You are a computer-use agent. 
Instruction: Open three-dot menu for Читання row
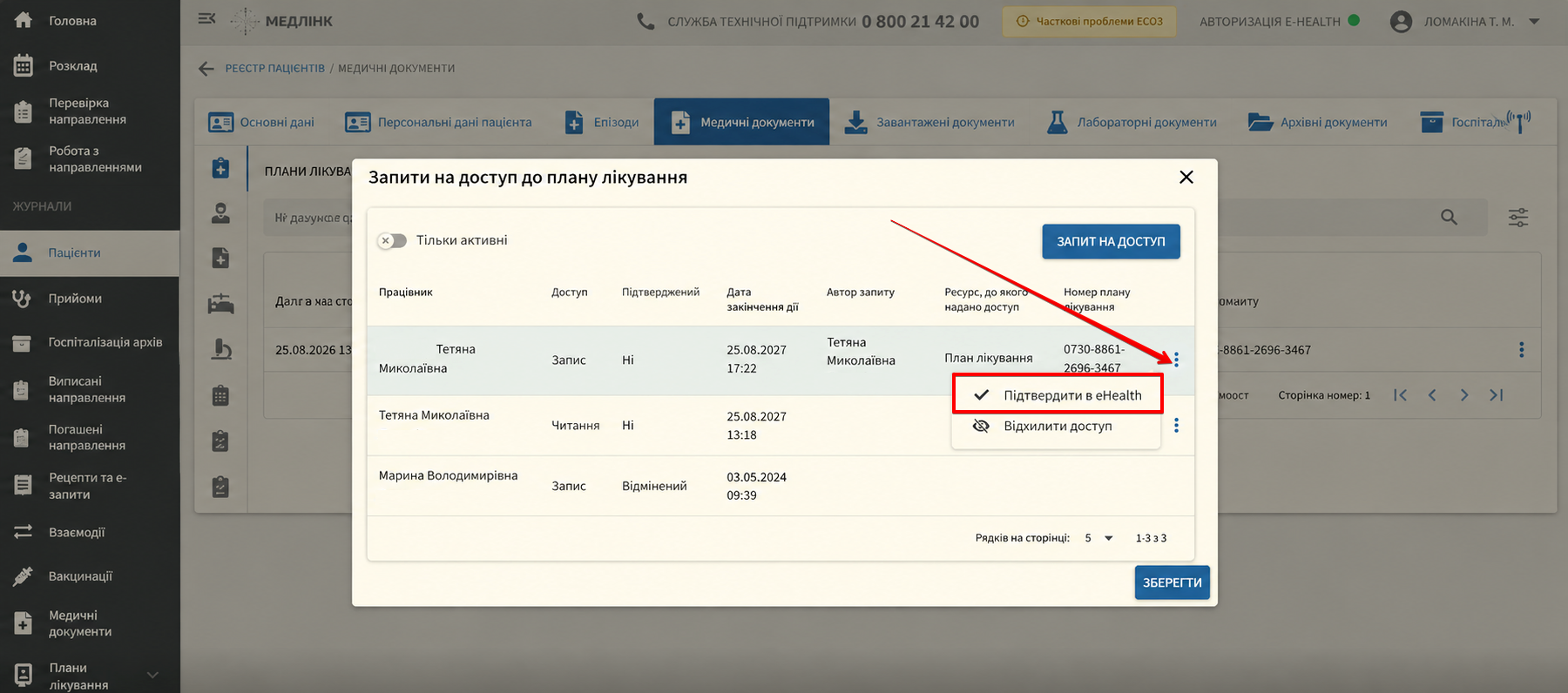coord(1176,426)
